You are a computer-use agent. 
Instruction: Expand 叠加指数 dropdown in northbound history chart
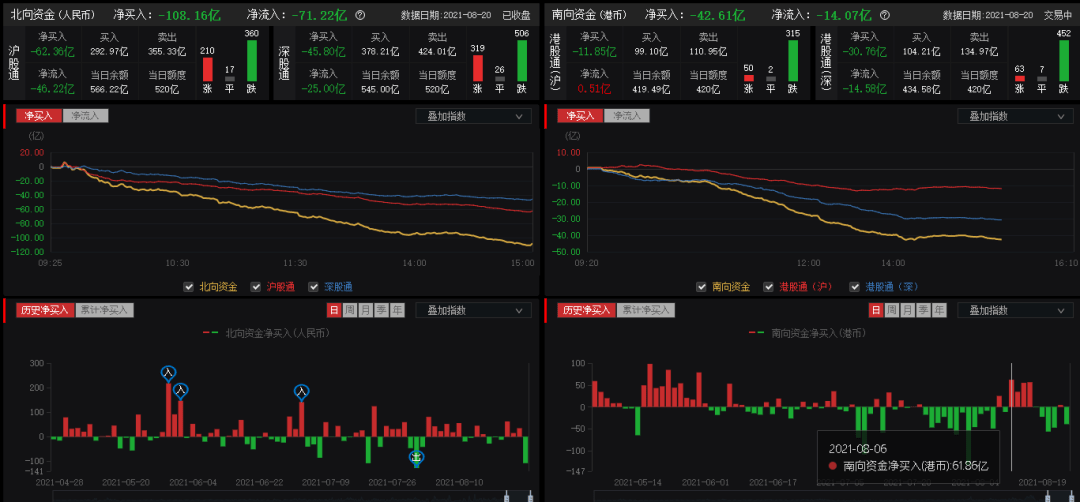(x=473, y=310)
